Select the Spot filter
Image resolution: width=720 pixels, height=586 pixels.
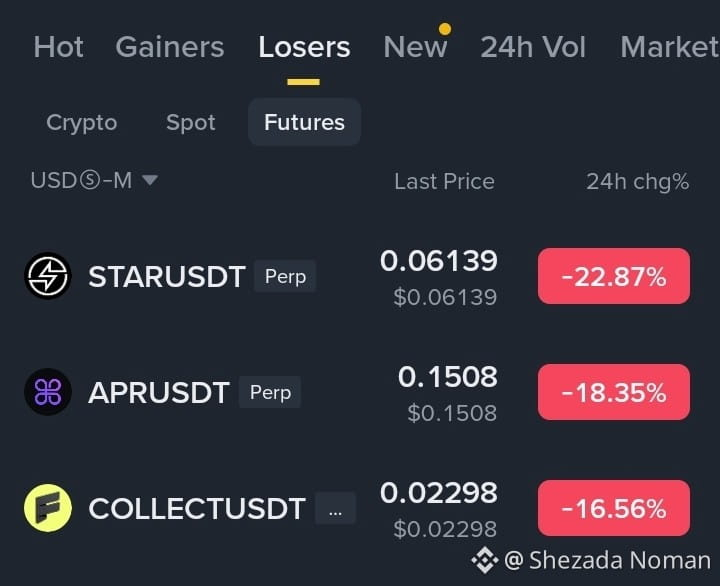[x=191, y=122]
